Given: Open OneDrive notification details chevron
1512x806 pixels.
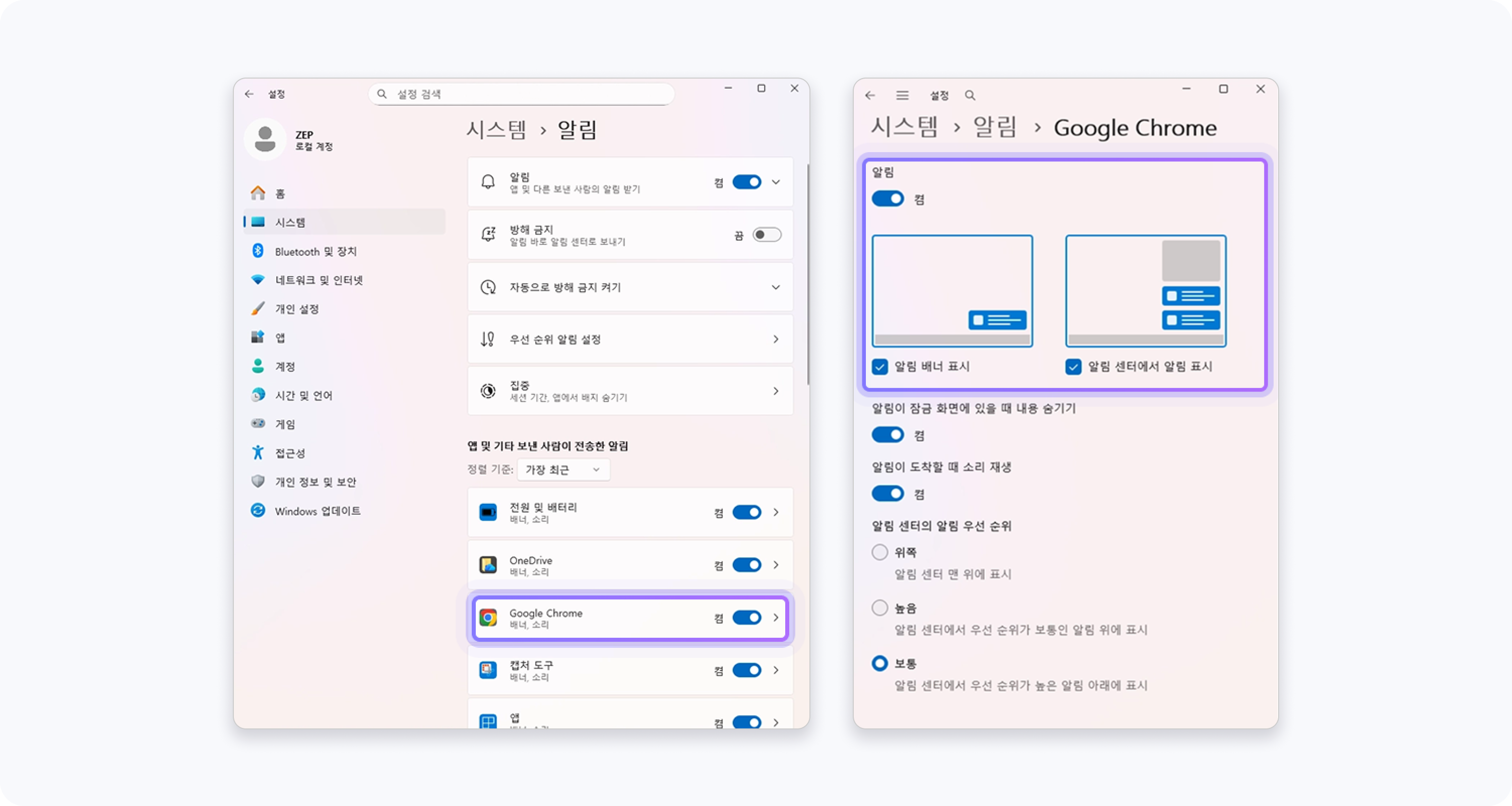Looking at the screenshot, I should [x=776, y=565].
